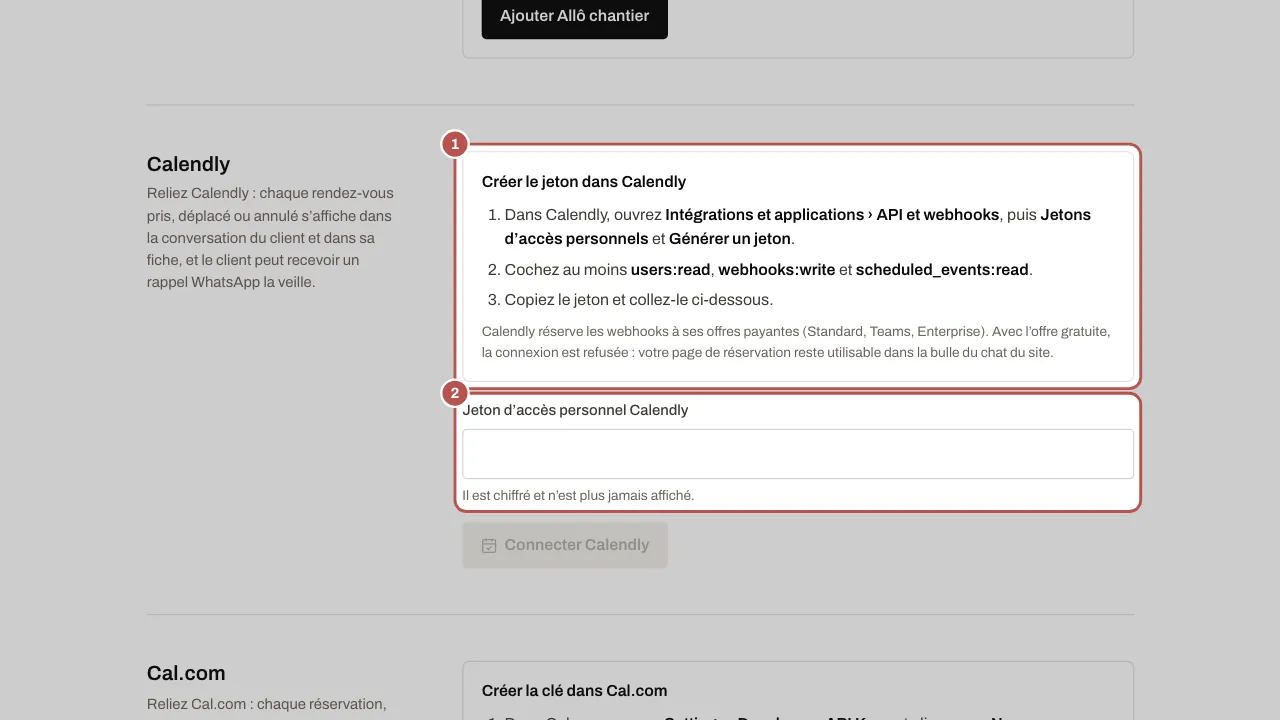This screenshot has width=1280, height=720.
Task: Focus the Calendly personal access token field
Action: [x=798, y=454]
